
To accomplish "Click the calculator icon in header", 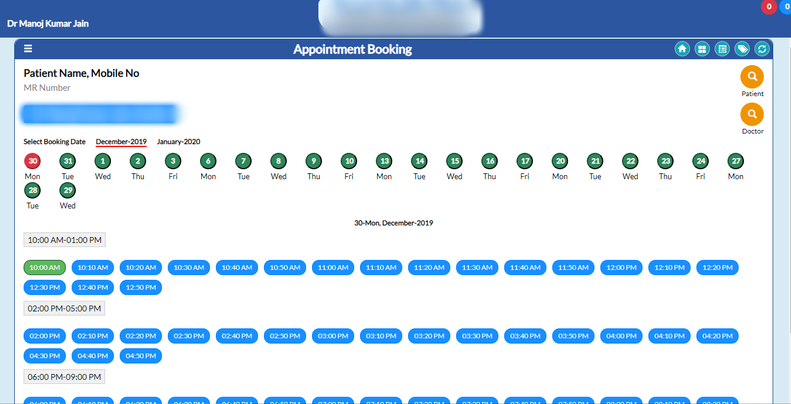I will tap(721, 49).
